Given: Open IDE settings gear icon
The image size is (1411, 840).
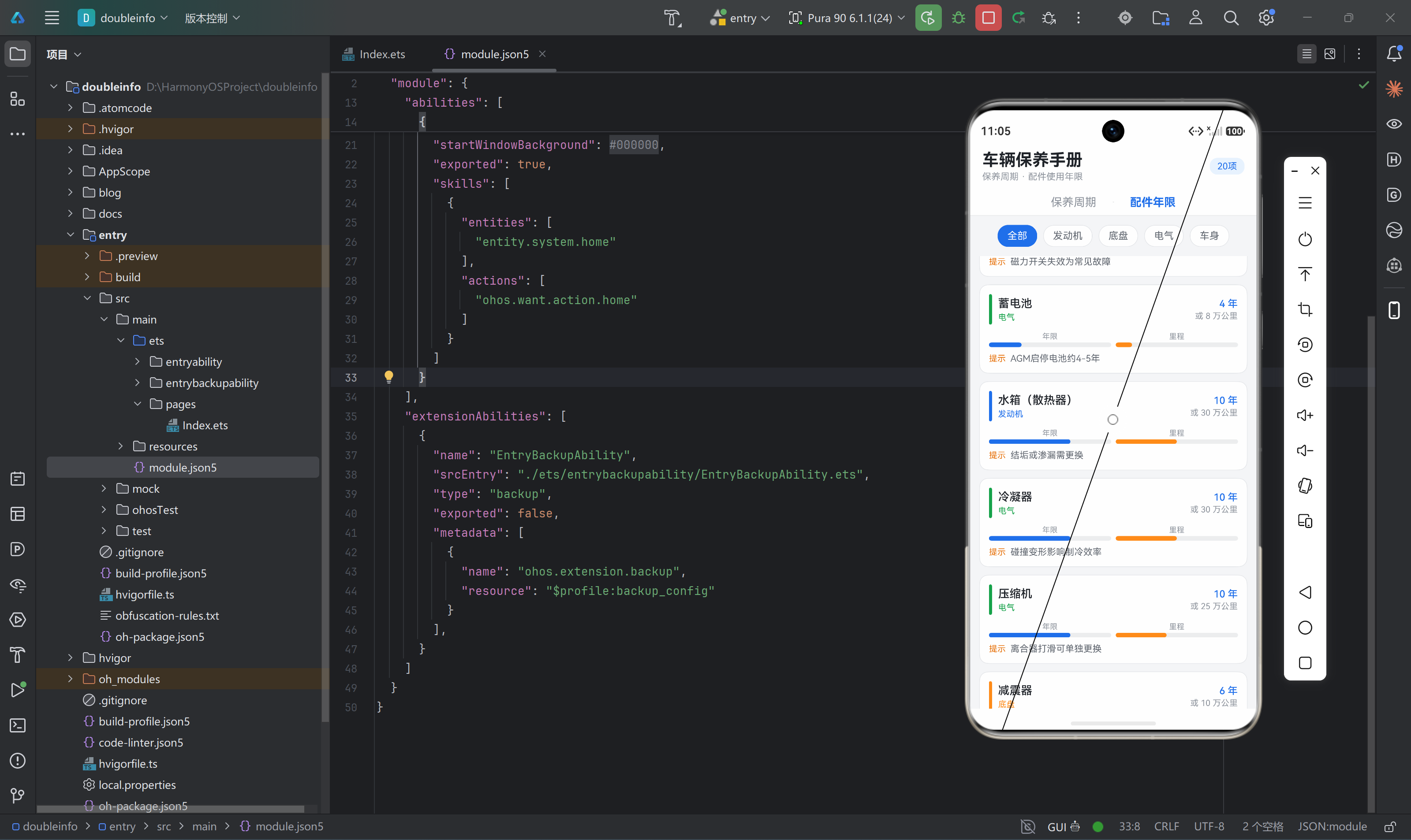Looking at the screenshot, I should [1267, 18].
